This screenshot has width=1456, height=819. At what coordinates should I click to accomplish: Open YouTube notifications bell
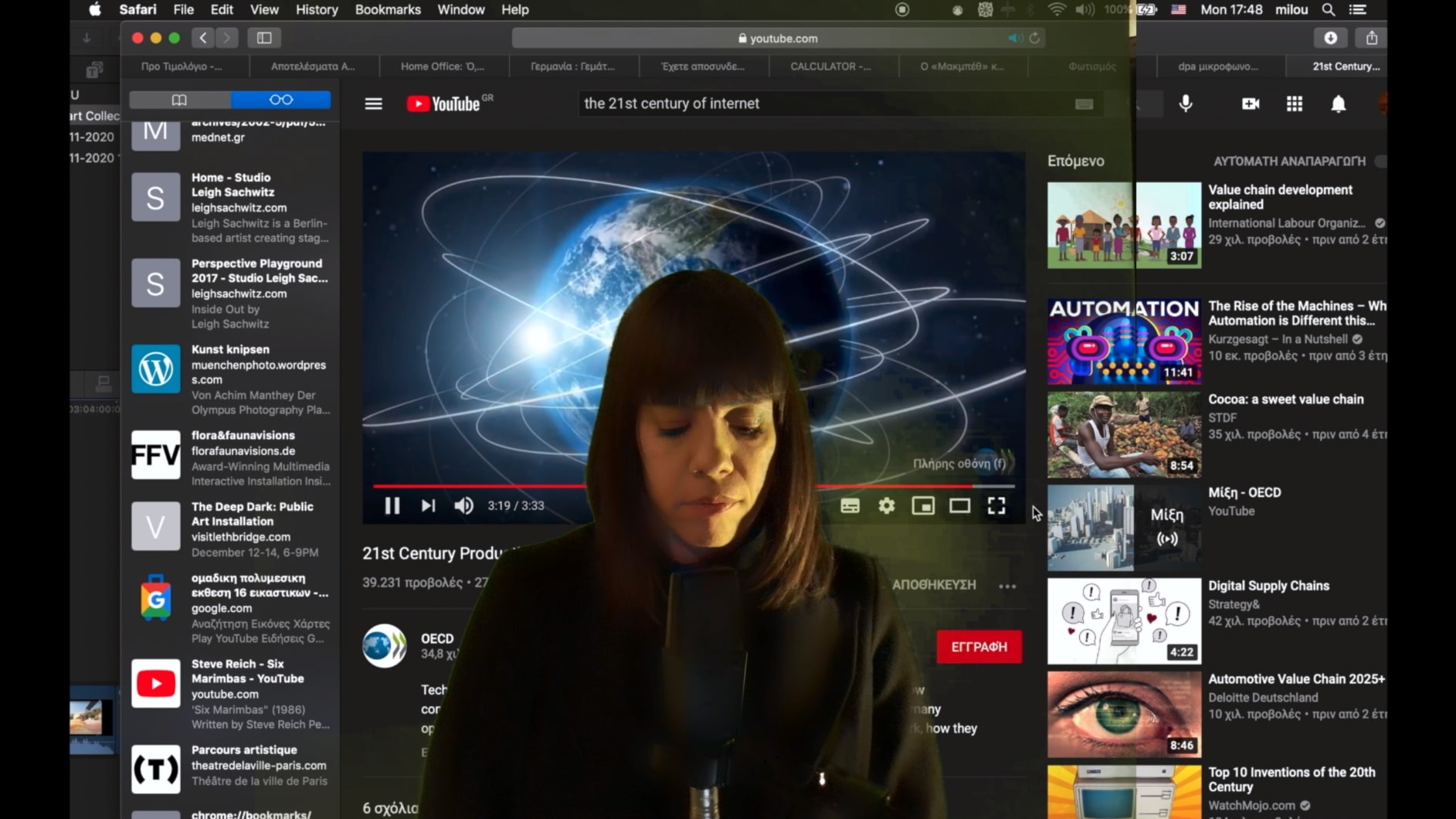(1338, 104)
